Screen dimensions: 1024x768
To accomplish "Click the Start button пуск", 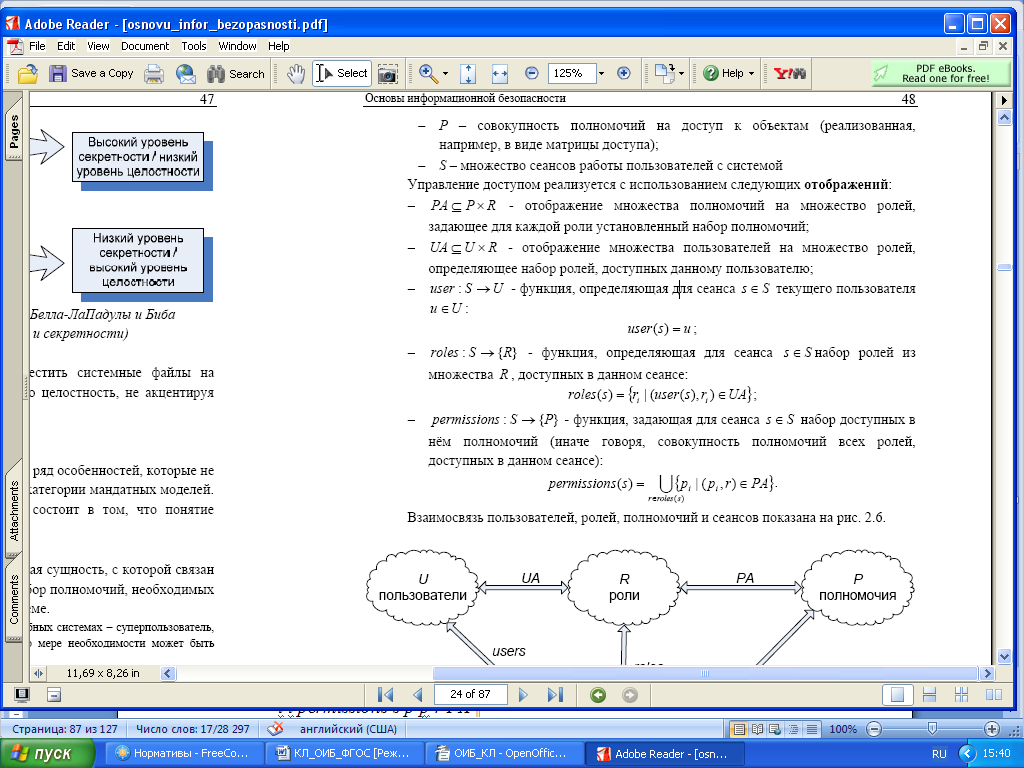I will pyautogui.click(x=46, y=754).
